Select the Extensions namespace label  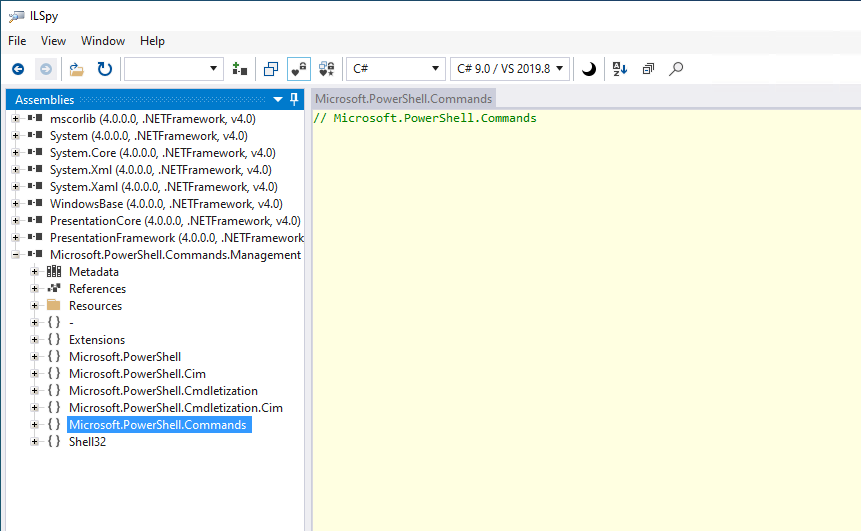97,340
